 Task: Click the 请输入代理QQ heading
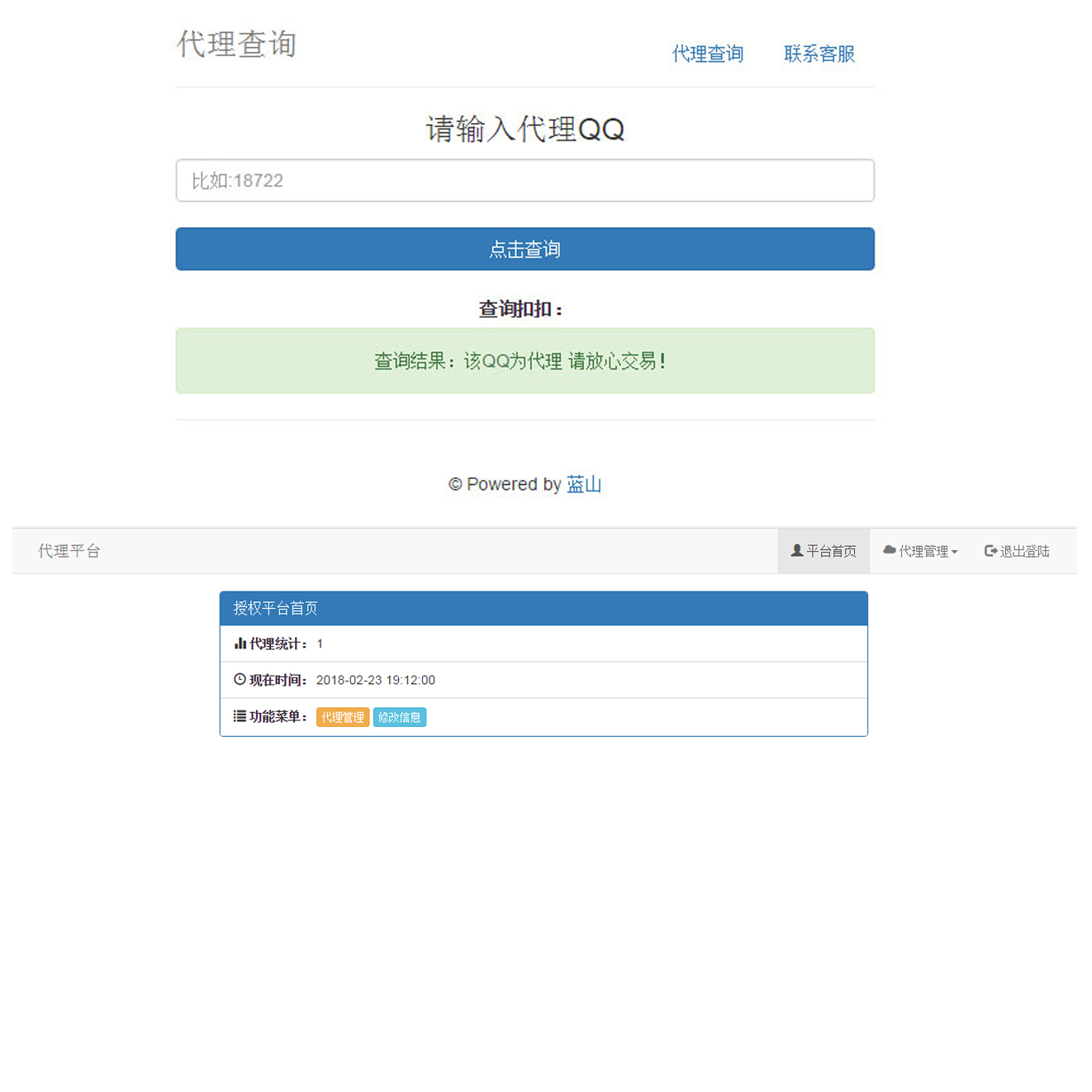[x=525, y=129]
